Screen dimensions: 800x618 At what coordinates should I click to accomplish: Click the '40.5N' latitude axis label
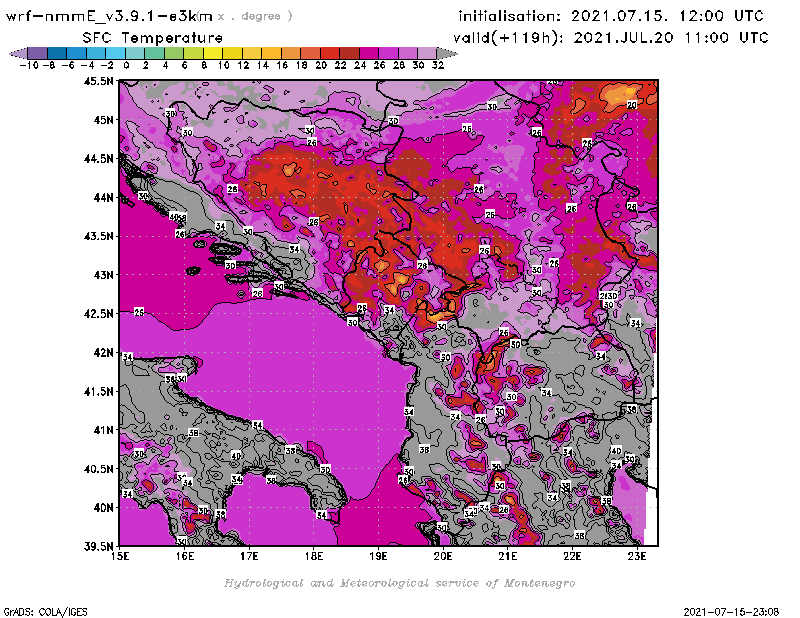pyautogui.click(x=99, y=469)
